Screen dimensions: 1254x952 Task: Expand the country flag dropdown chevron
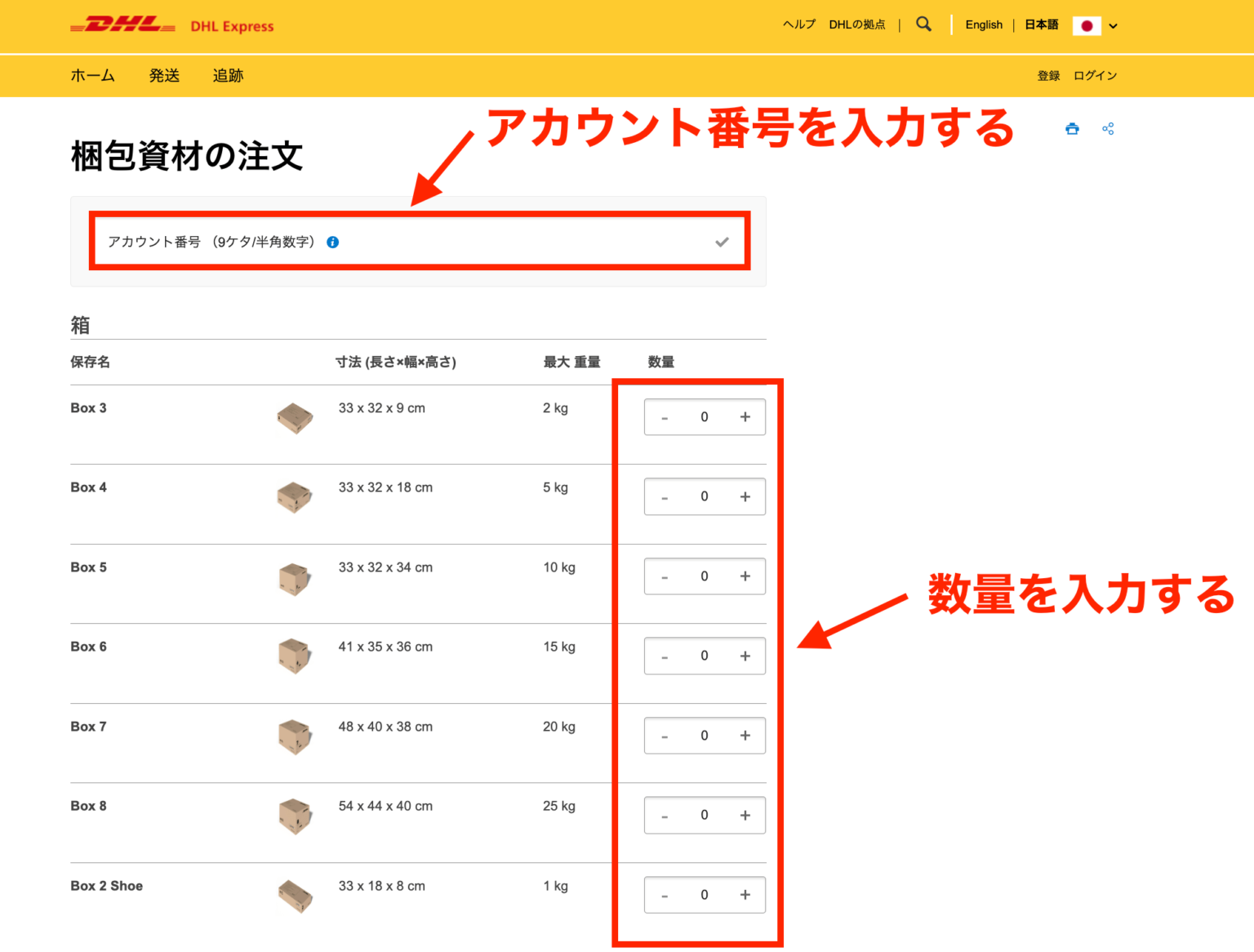[1114, 25]
